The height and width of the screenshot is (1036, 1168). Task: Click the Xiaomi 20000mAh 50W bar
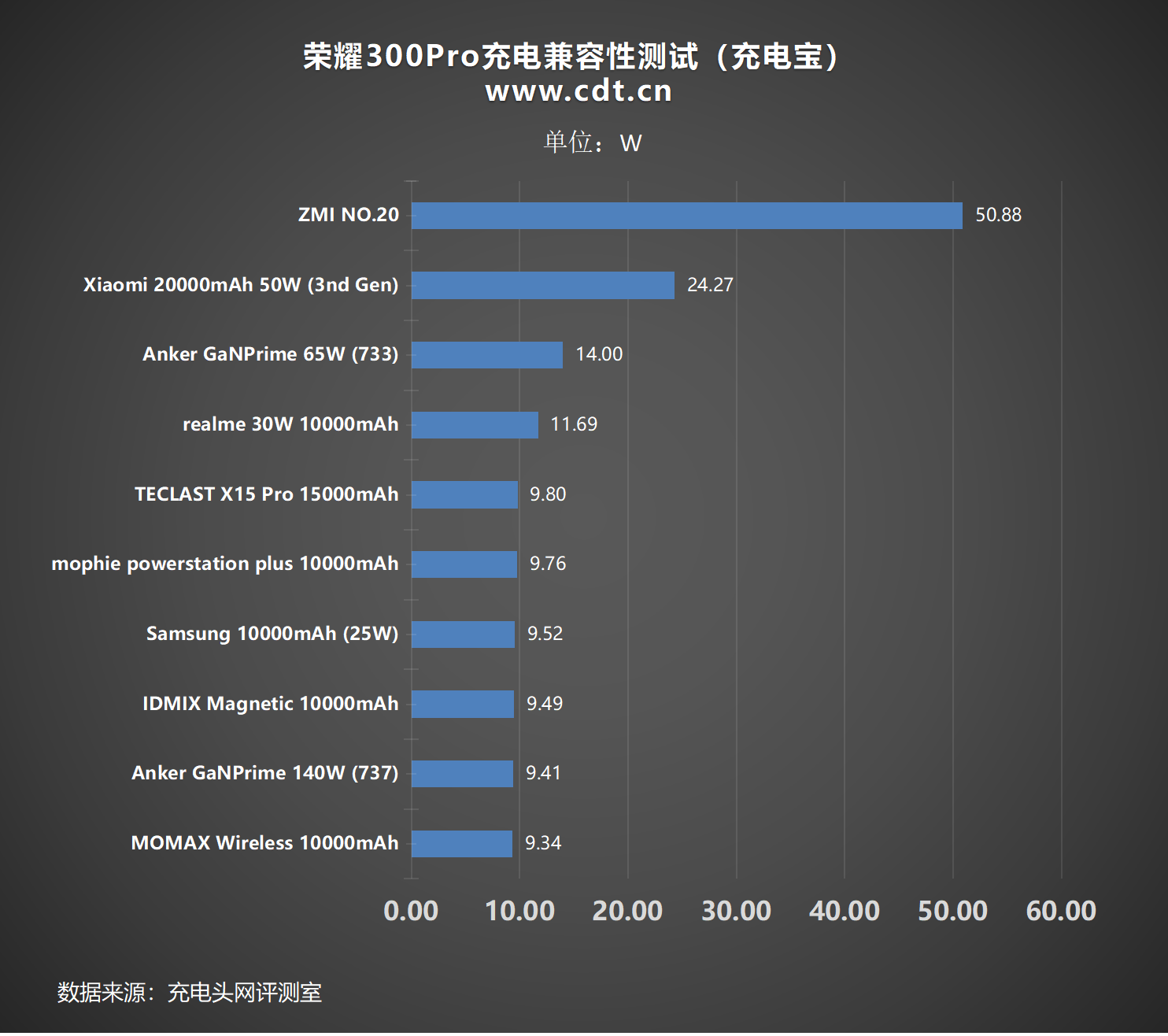coord(543,285)
